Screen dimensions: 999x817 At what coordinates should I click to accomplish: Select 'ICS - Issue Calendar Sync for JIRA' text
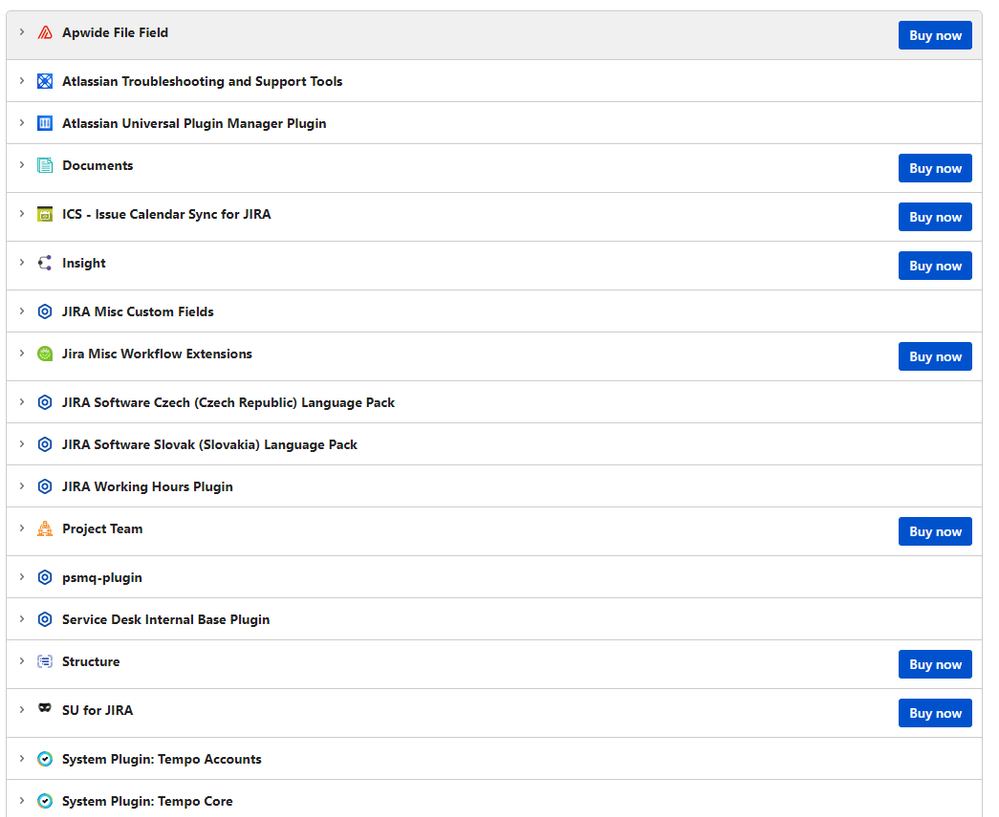[x=166, y=215]
